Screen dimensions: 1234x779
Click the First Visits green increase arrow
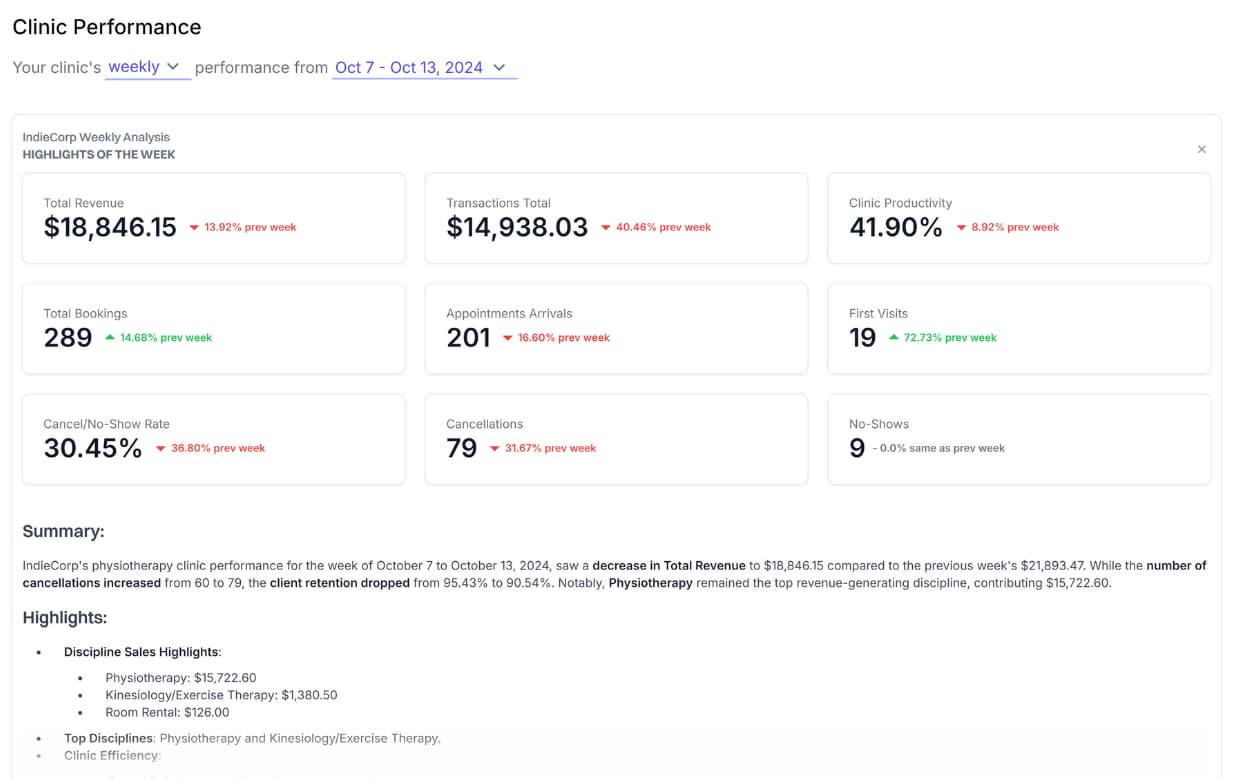click(x=894, y=338)
